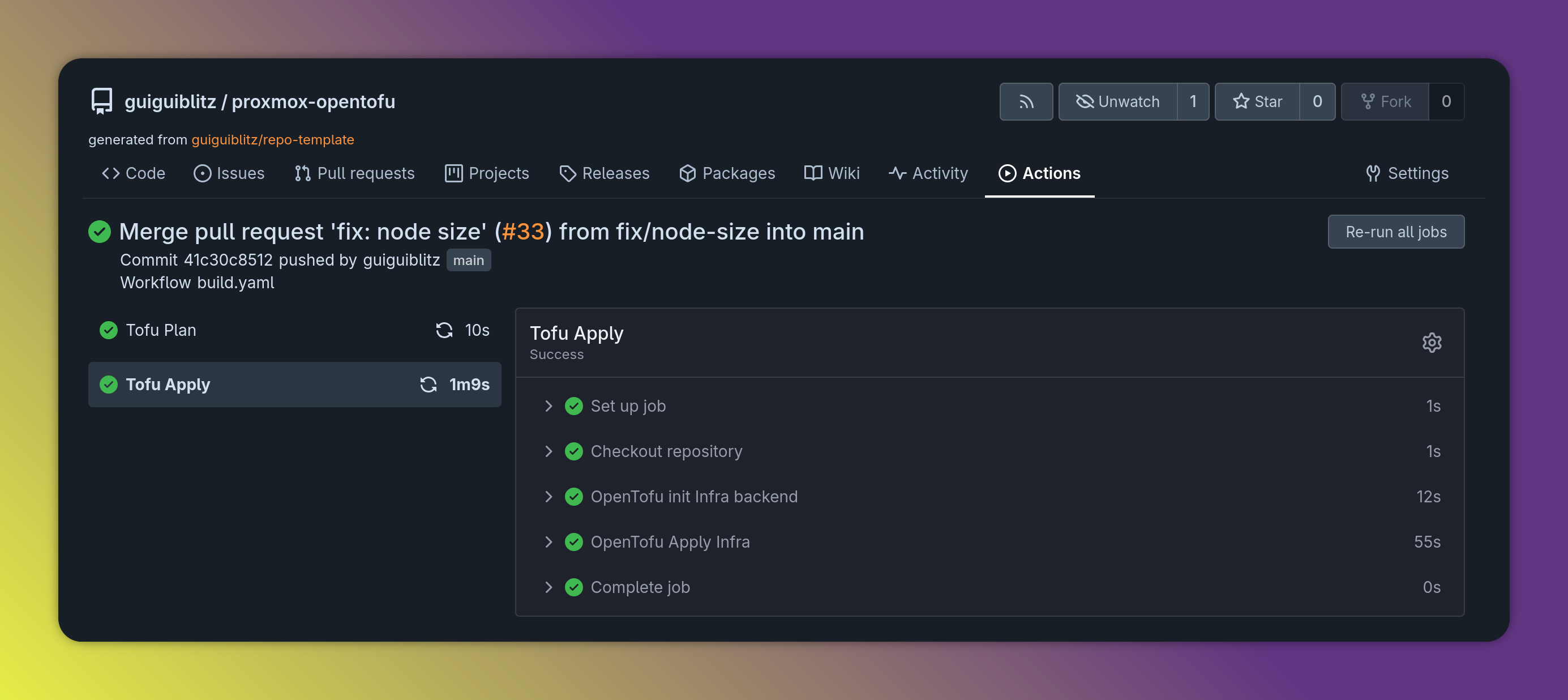
Task: Open the Pull requests tab
Action: tap(354, 173)
